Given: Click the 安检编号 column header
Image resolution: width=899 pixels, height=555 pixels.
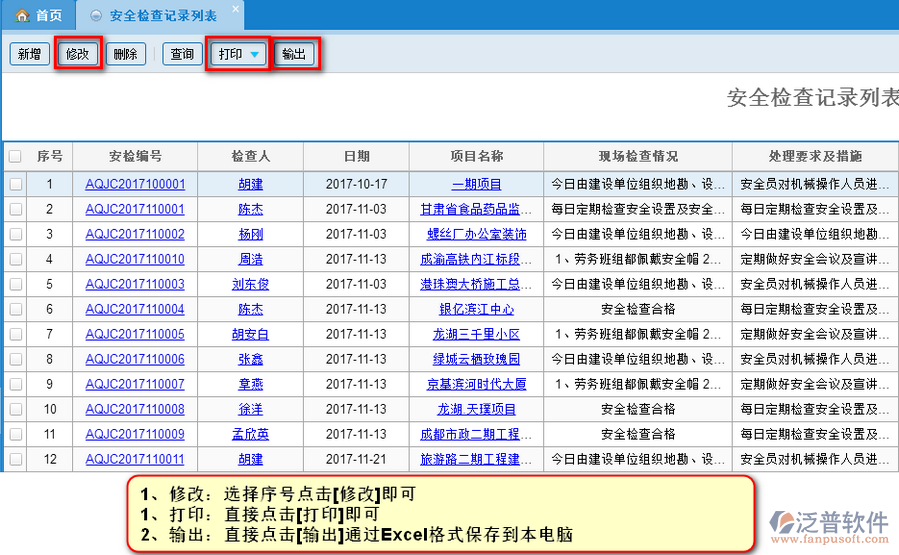Looking at the screenshot, I should coord(135,157).
